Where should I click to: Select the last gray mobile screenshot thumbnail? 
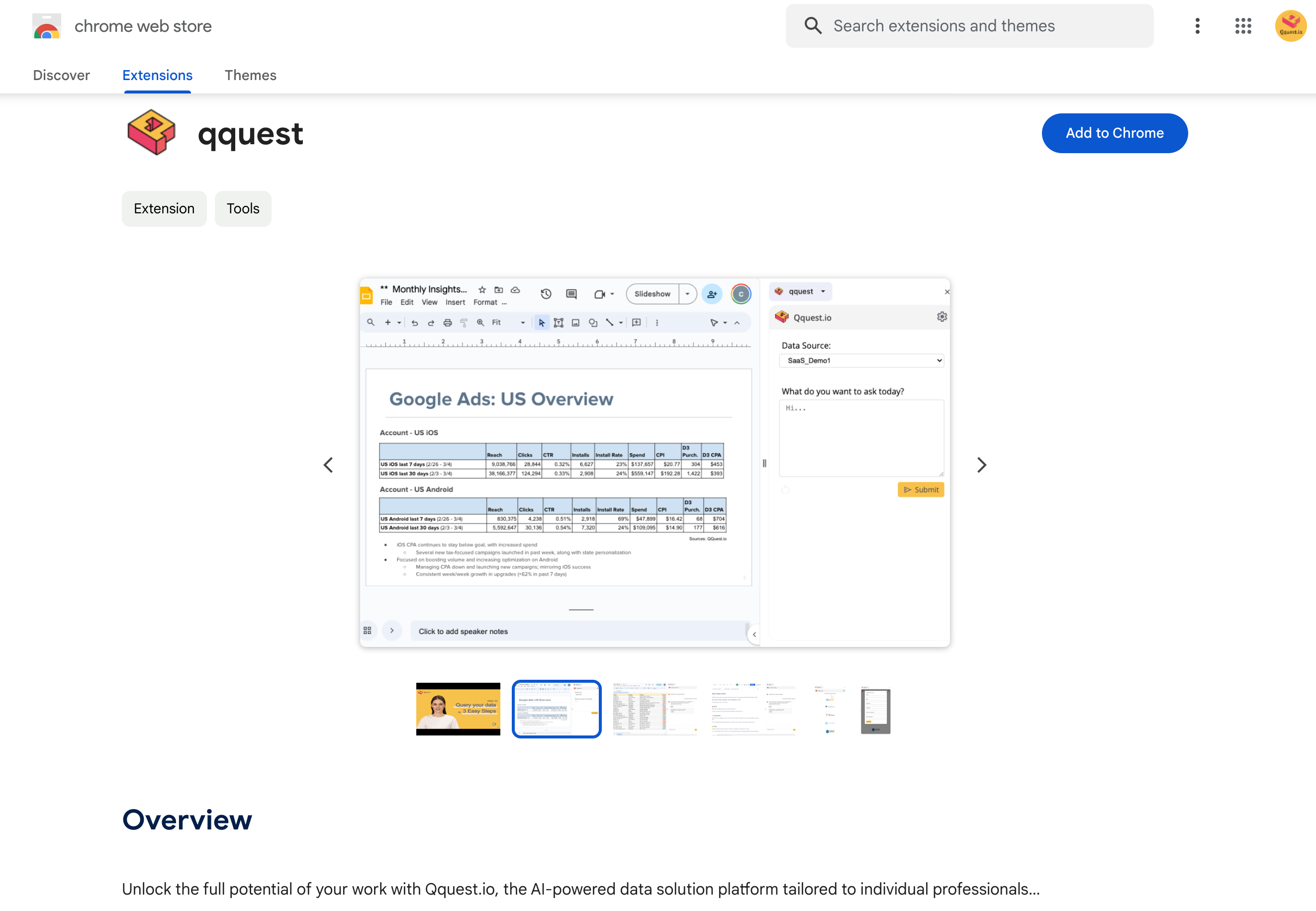point(875,710)
